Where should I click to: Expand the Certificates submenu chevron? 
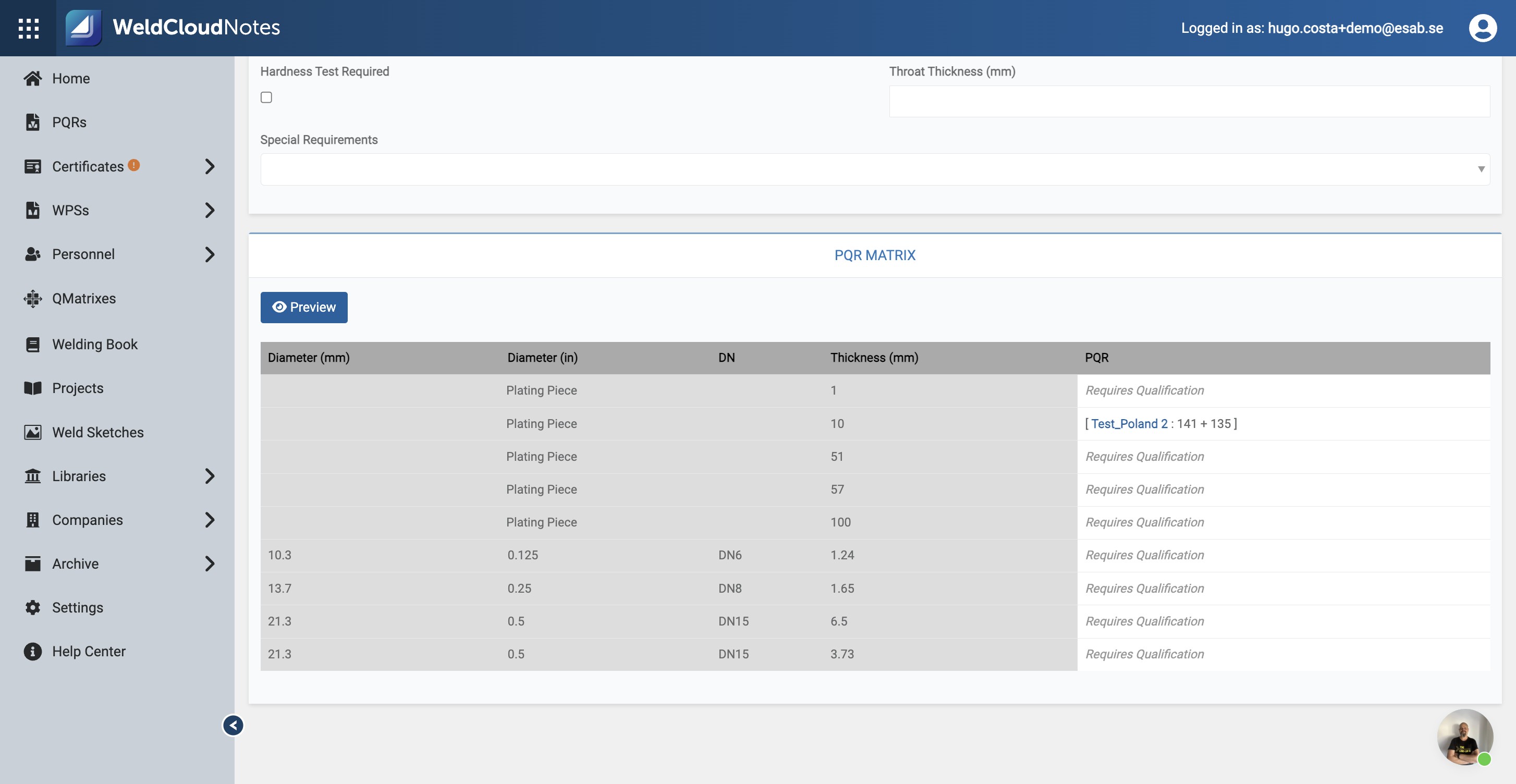coord(210,167)
